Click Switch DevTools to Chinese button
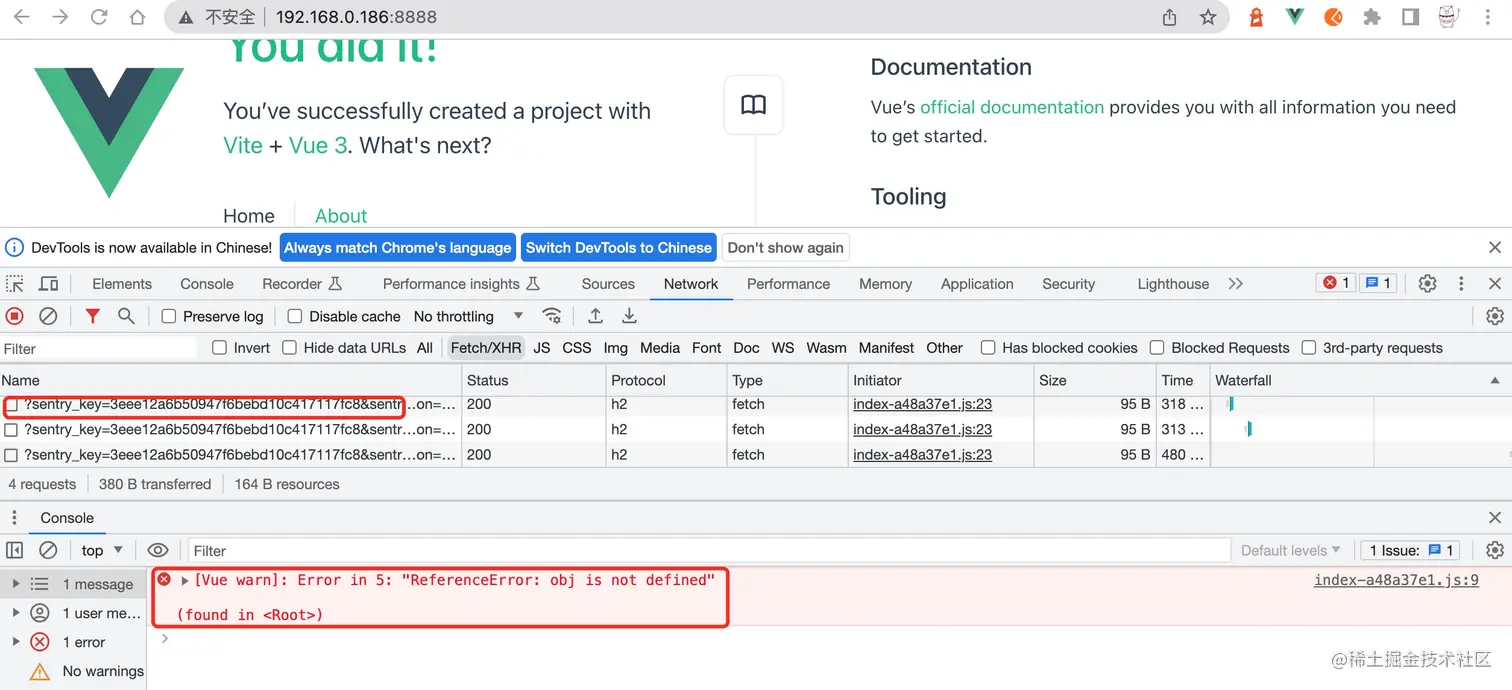The height and width of the screenshot is (690, 1512). click(618, 247)
